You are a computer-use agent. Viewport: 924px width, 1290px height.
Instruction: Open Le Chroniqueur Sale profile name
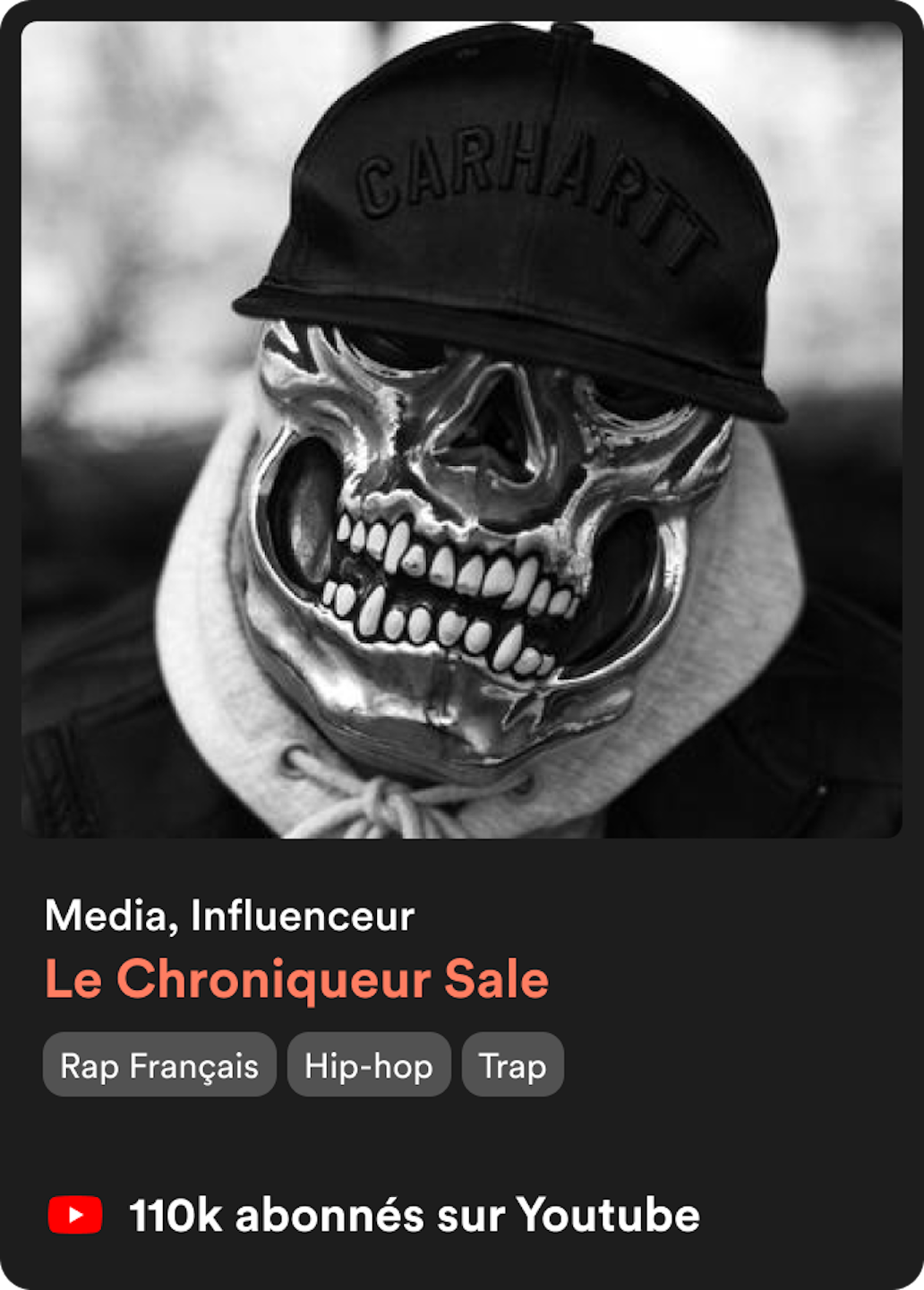[x=296, y=978]
